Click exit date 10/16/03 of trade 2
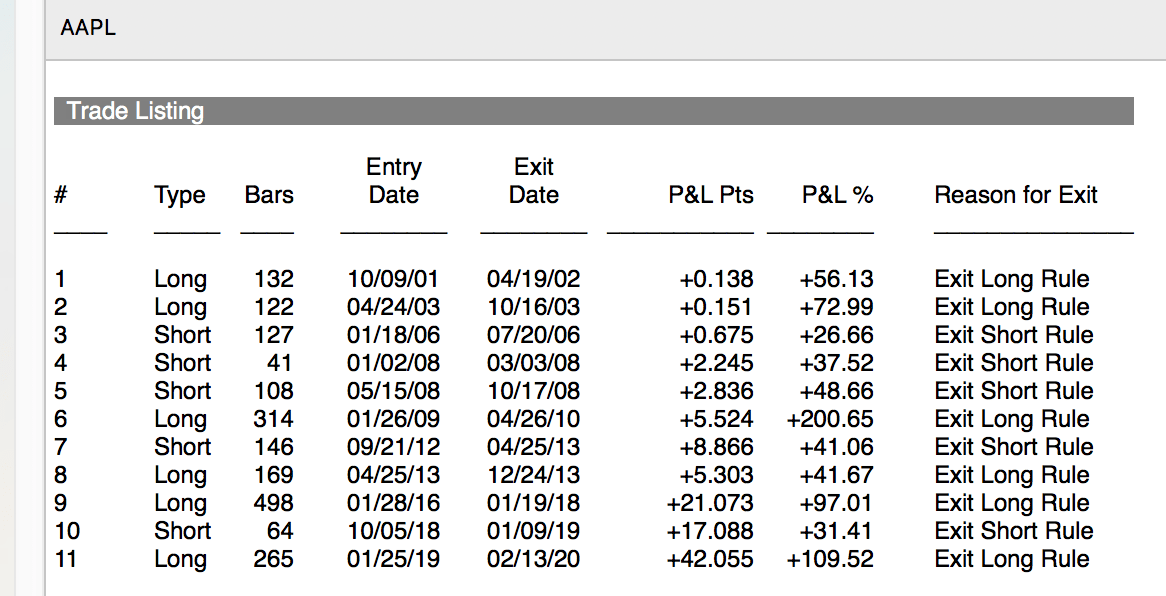Viewport: 1166px width, 596px height. (x=533, y=307)
